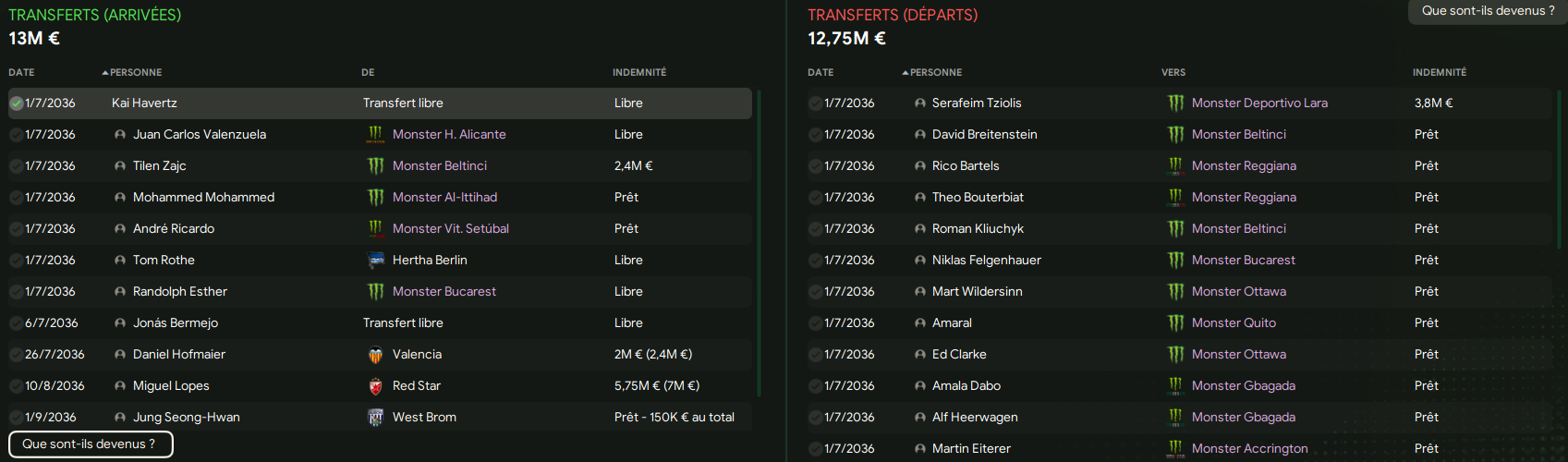
Task: Click the bottom-left 'Que sont-ils devenus ?' button
Action: tap(91, 444)
